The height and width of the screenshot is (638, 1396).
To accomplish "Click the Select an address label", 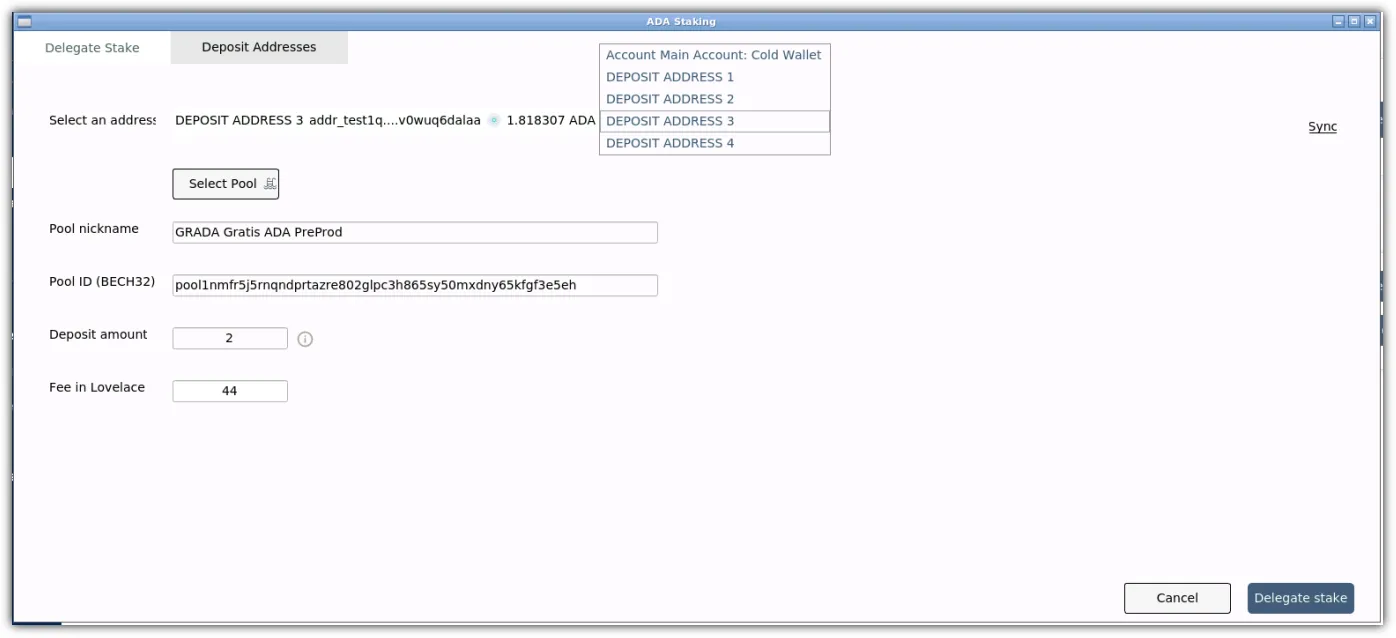I will 103,120.
